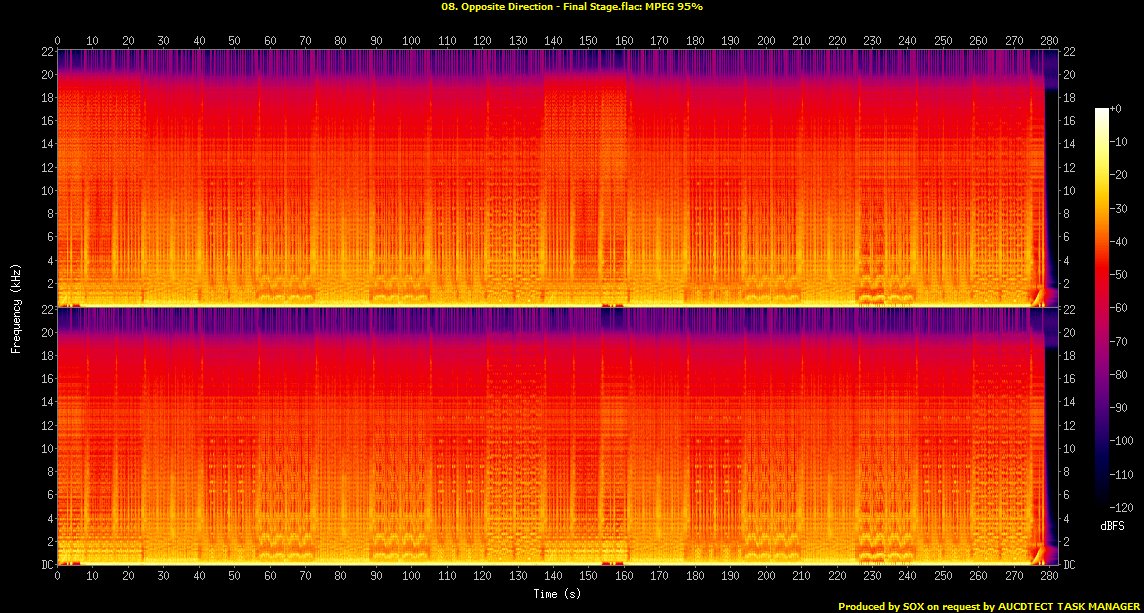Click the "dBFS" label under the color scale

[x=1110, y=525]
